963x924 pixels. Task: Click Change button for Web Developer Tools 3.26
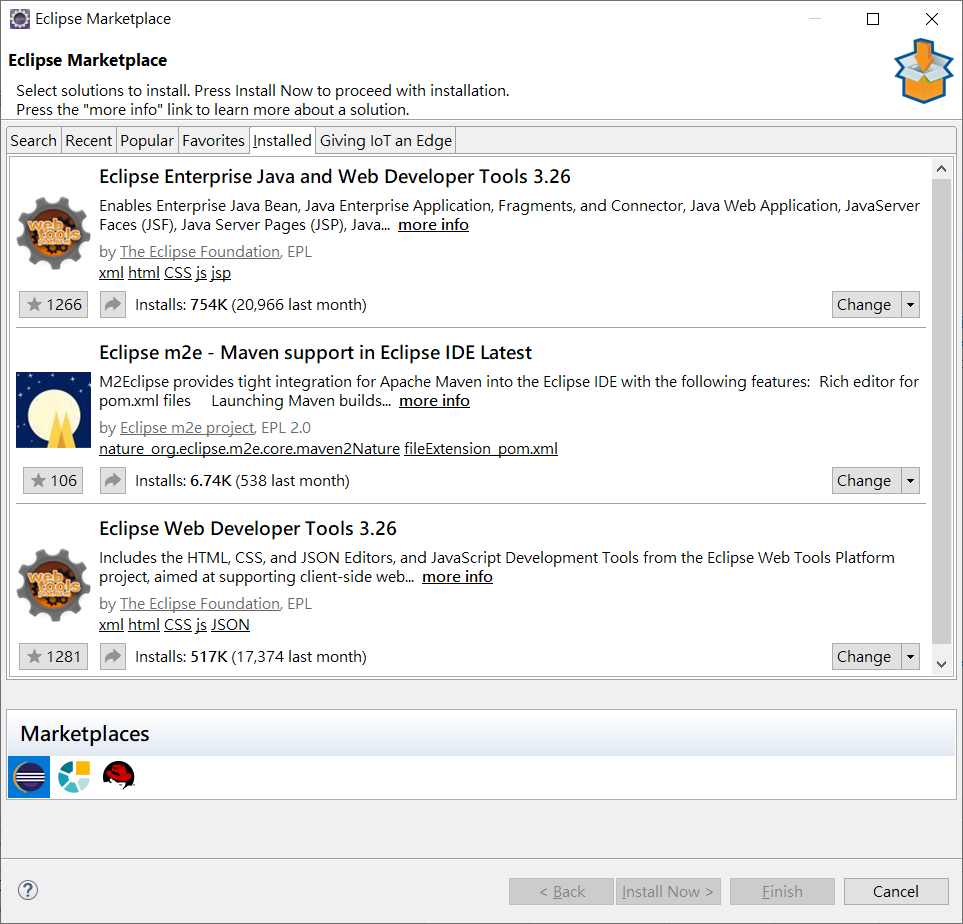tap(866, 657)
